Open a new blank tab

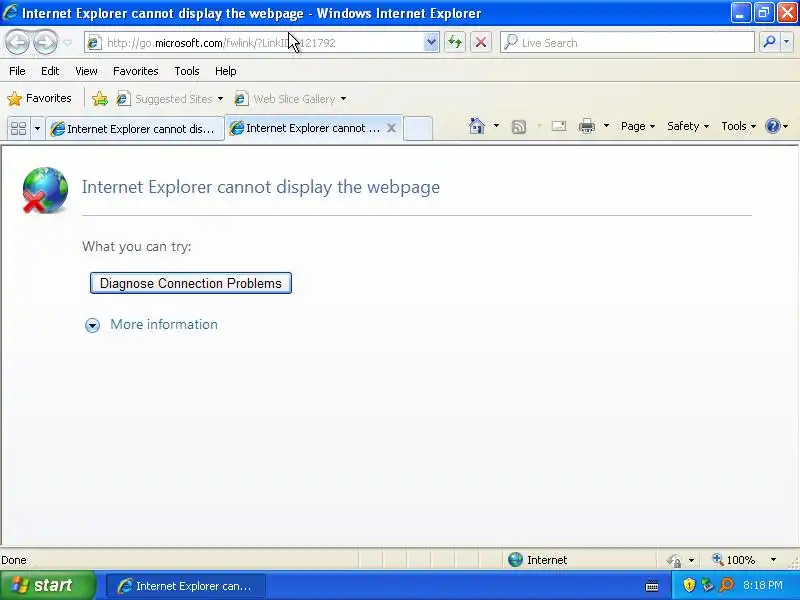pyautogui.click(x=418, y=128)
